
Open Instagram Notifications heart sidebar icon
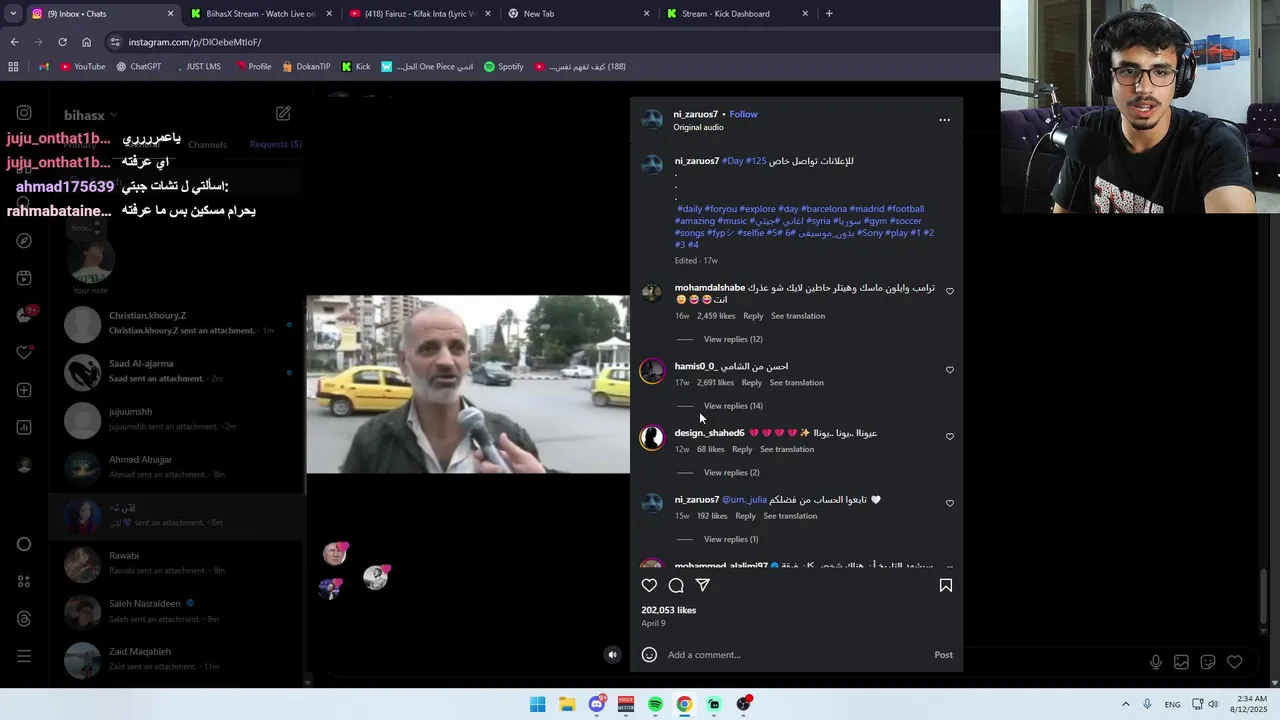click(x=24, y=353)
